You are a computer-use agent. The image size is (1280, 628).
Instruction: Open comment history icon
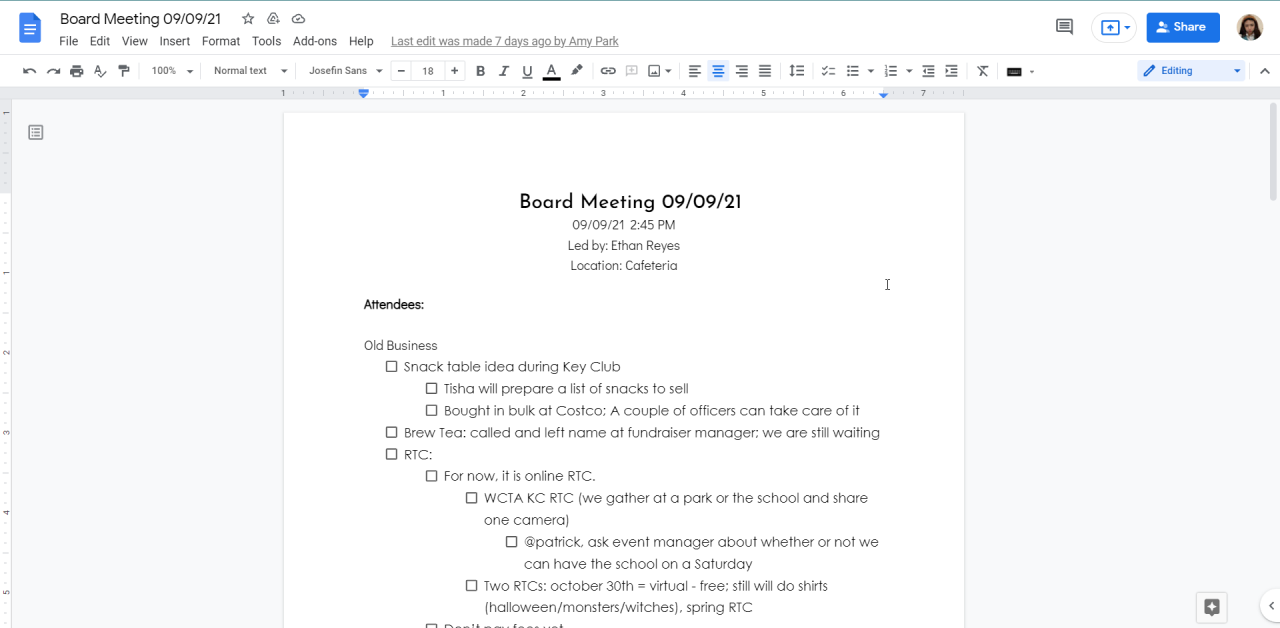tap(1065, 27)
